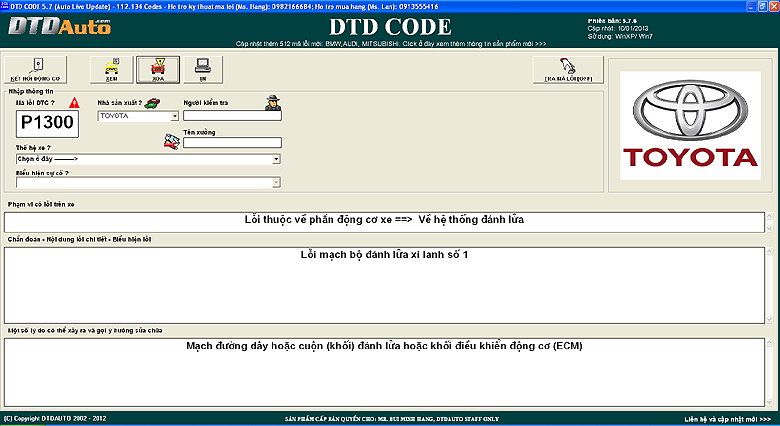Click the inspector icon above Người kiểm tra

pos(273,103)
